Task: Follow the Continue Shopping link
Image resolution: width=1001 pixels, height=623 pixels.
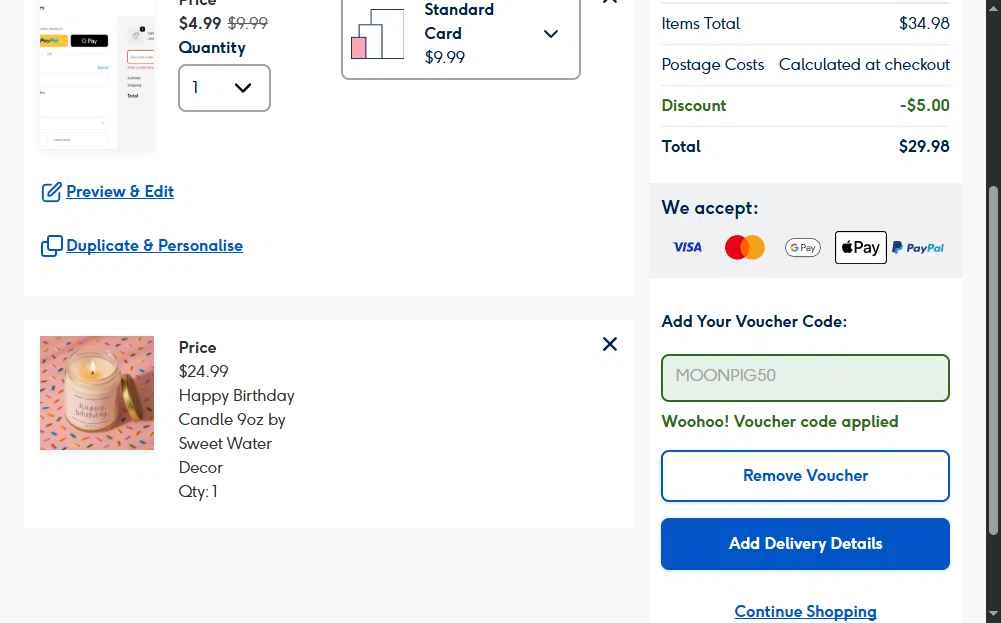Action: [x=805, y=611]
